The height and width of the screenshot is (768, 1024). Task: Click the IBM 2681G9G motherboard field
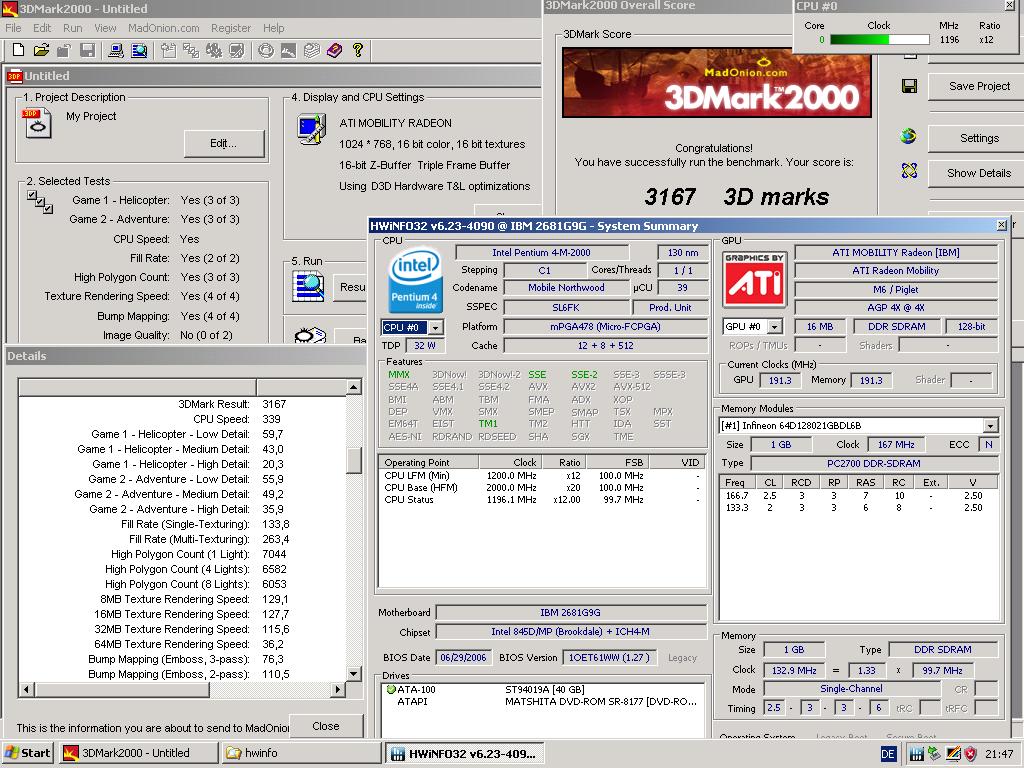click(x=570, y=613)
